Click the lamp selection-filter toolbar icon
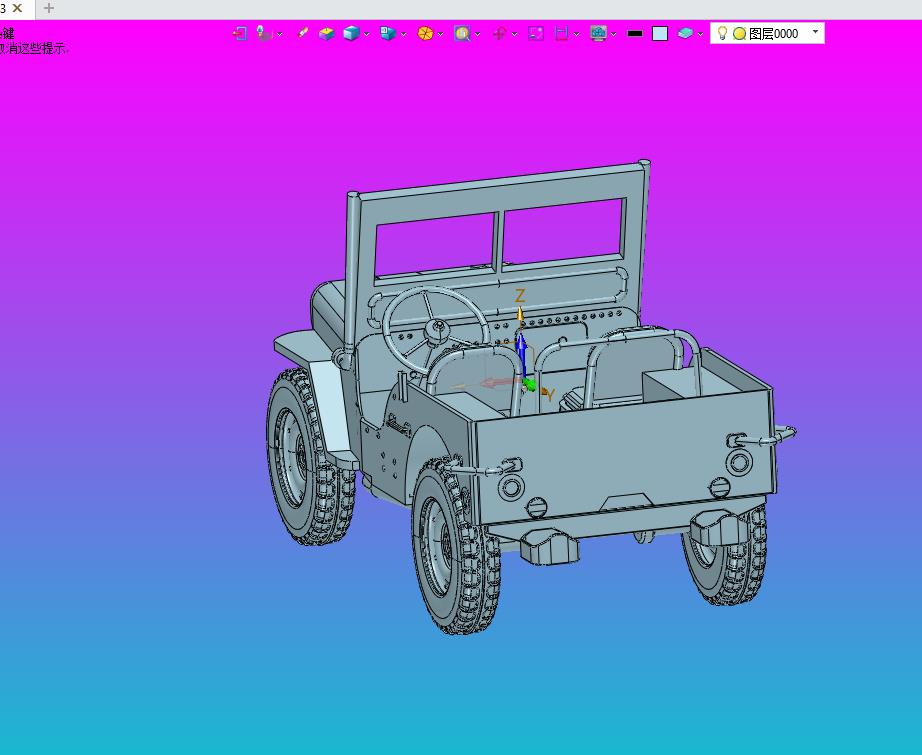The height and width of the screenshot is (755, 922). click(x=264, y=34)
